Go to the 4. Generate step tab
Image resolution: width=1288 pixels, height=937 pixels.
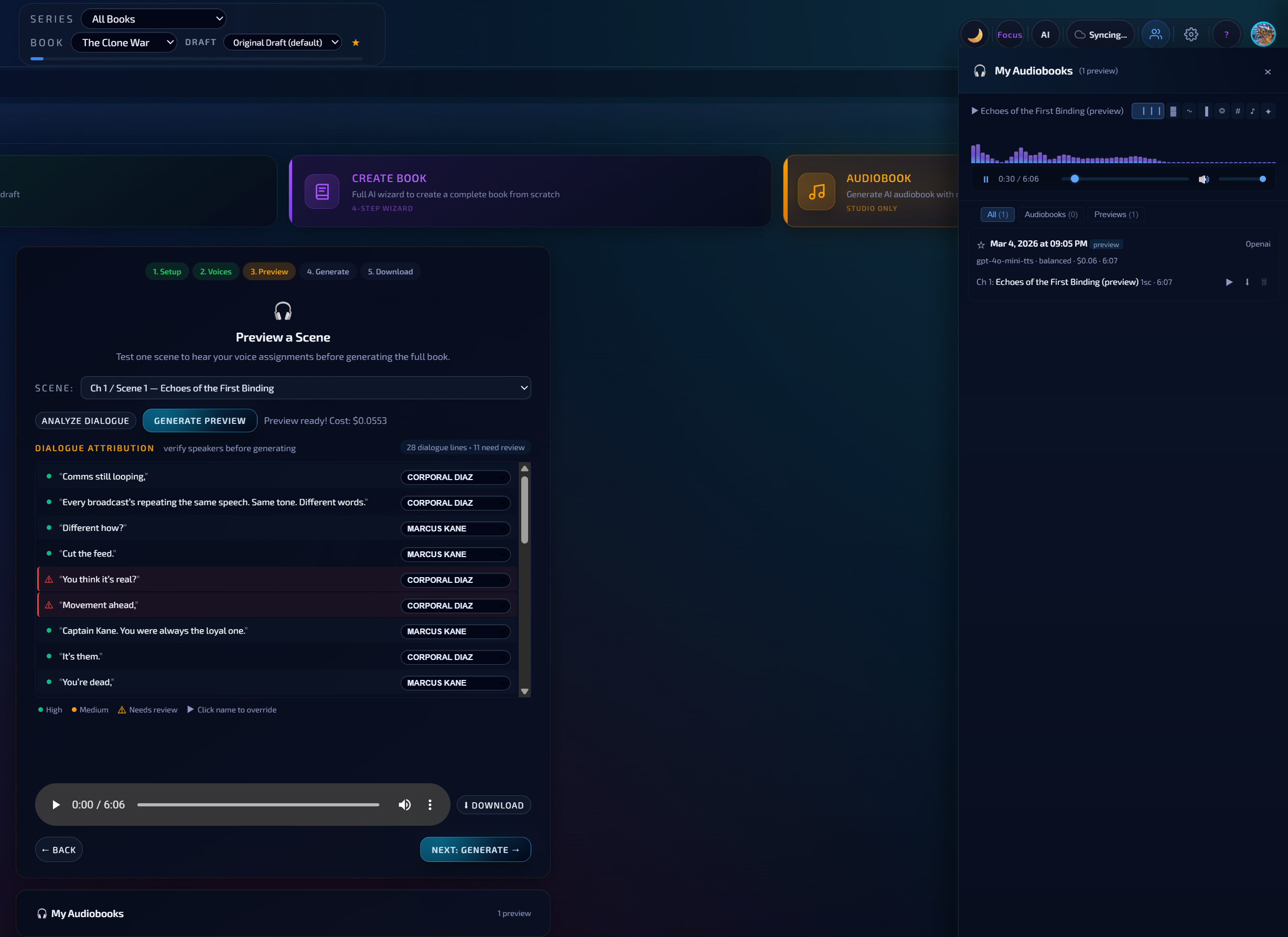click(328, 272)
